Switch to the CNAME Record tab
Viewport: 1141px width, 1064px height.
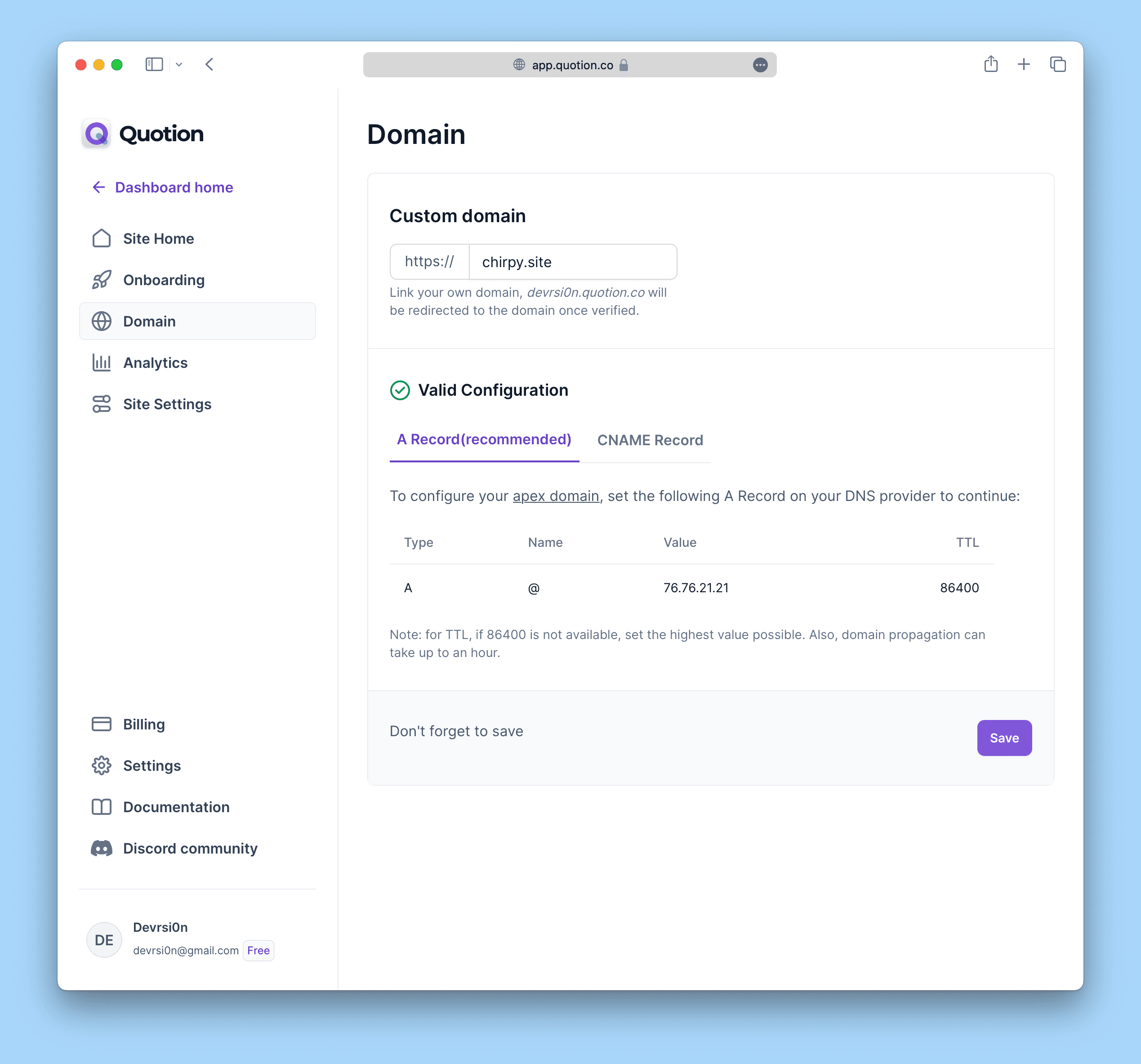[x=650, y=440]
